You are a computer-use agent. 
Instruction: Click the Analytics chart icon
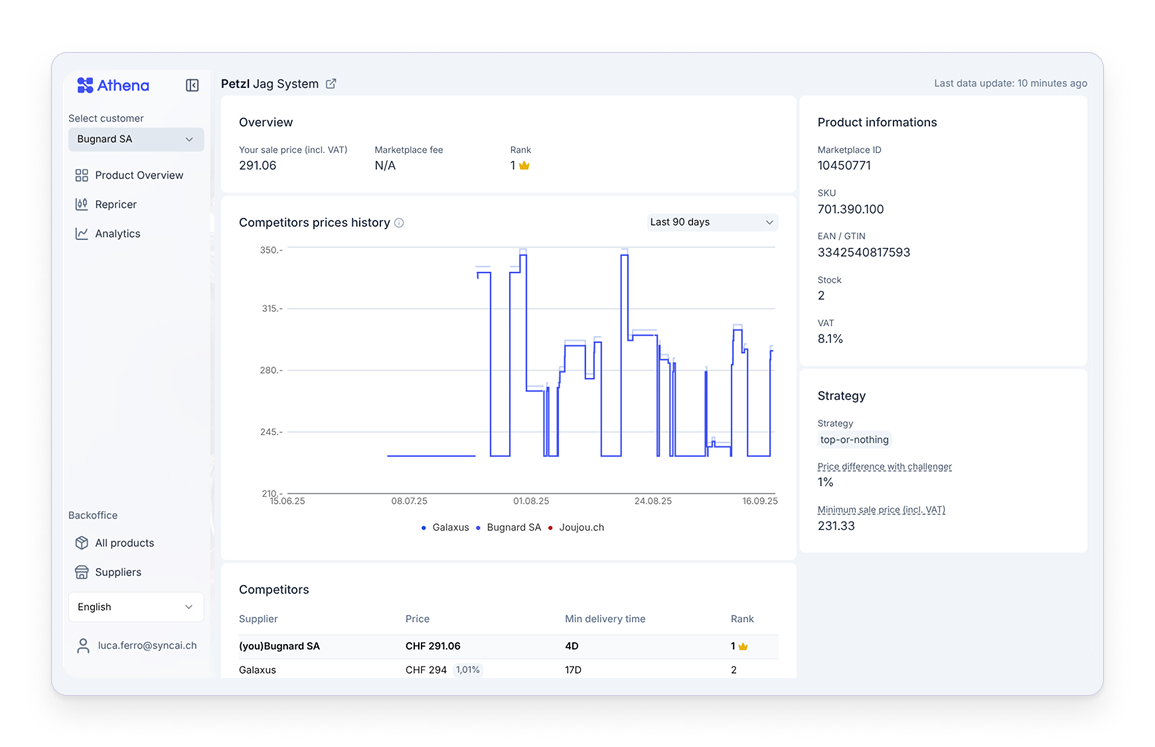coord(82,234)
